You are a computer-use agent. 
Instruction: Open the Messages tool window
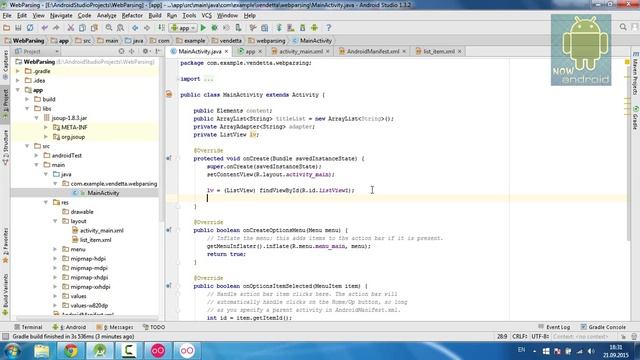click(115, 327)
